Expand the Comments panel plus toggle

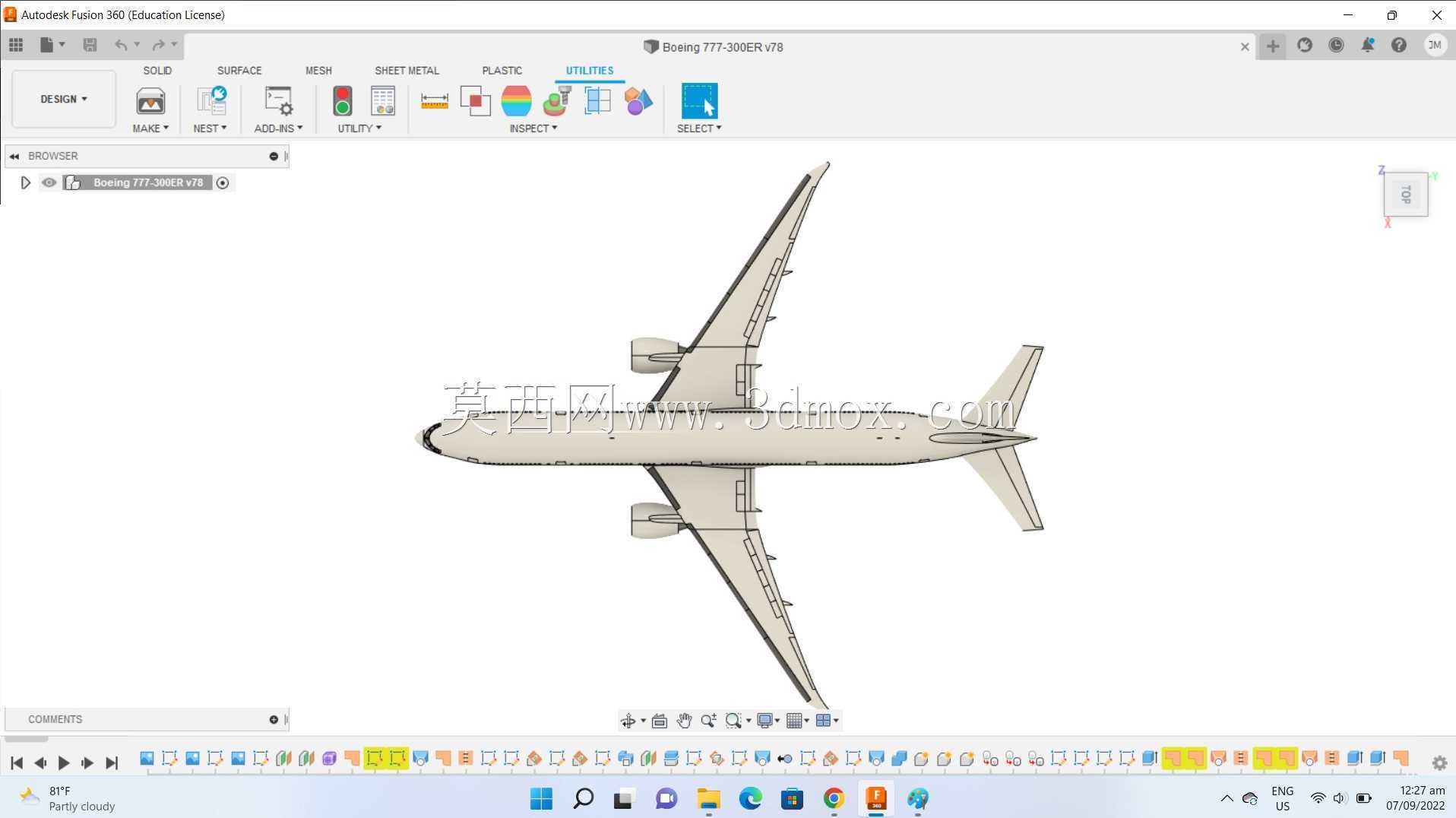click(274, 719)
